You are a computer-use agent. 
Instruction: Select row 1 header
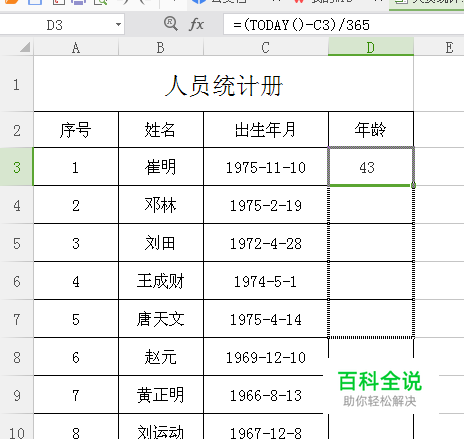16,84
